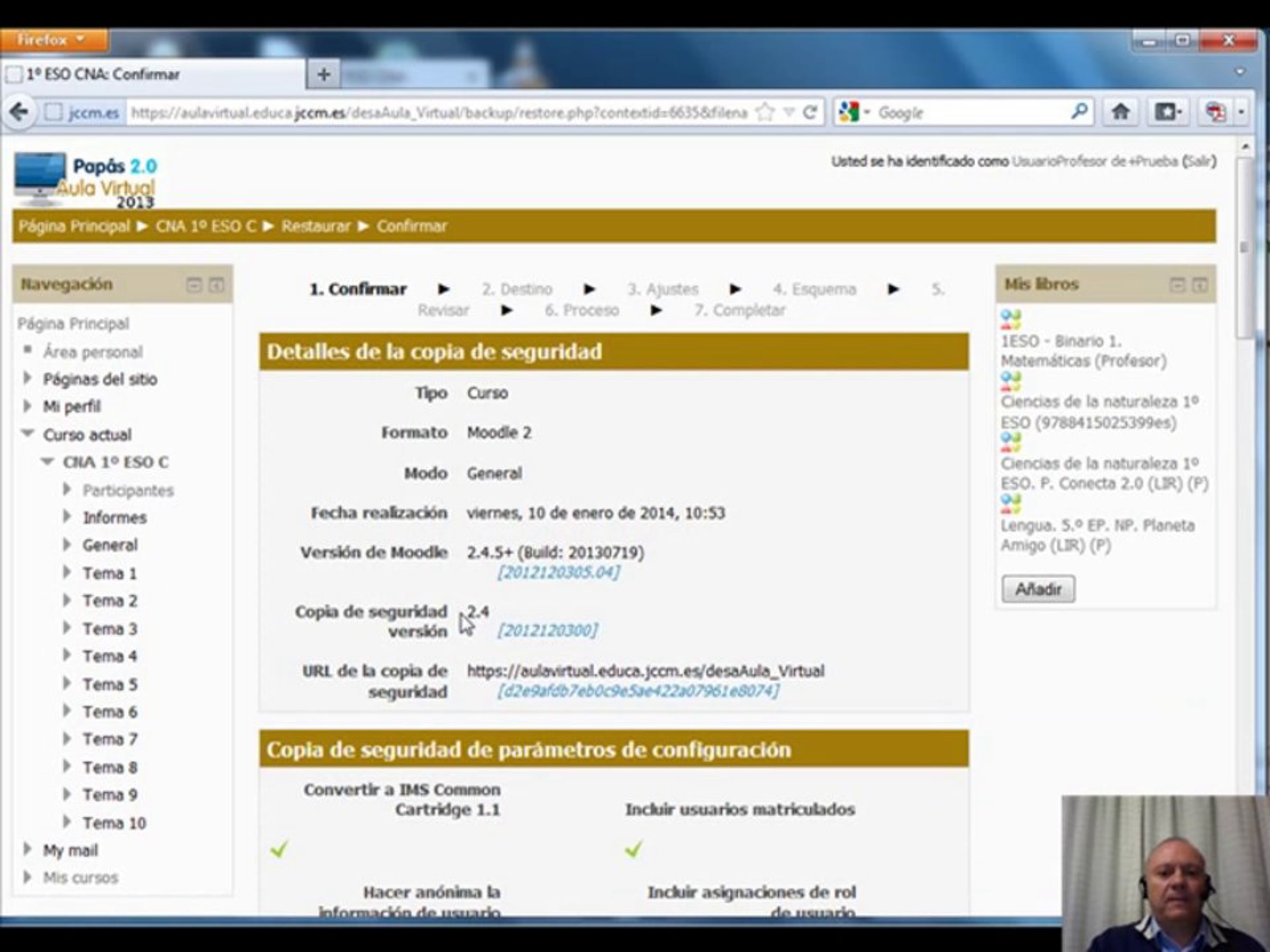Viewport: 1270px width, 952px height.
Task: Click the browser back arrow button
Action: pyautogui.click(x=19, y=112)
